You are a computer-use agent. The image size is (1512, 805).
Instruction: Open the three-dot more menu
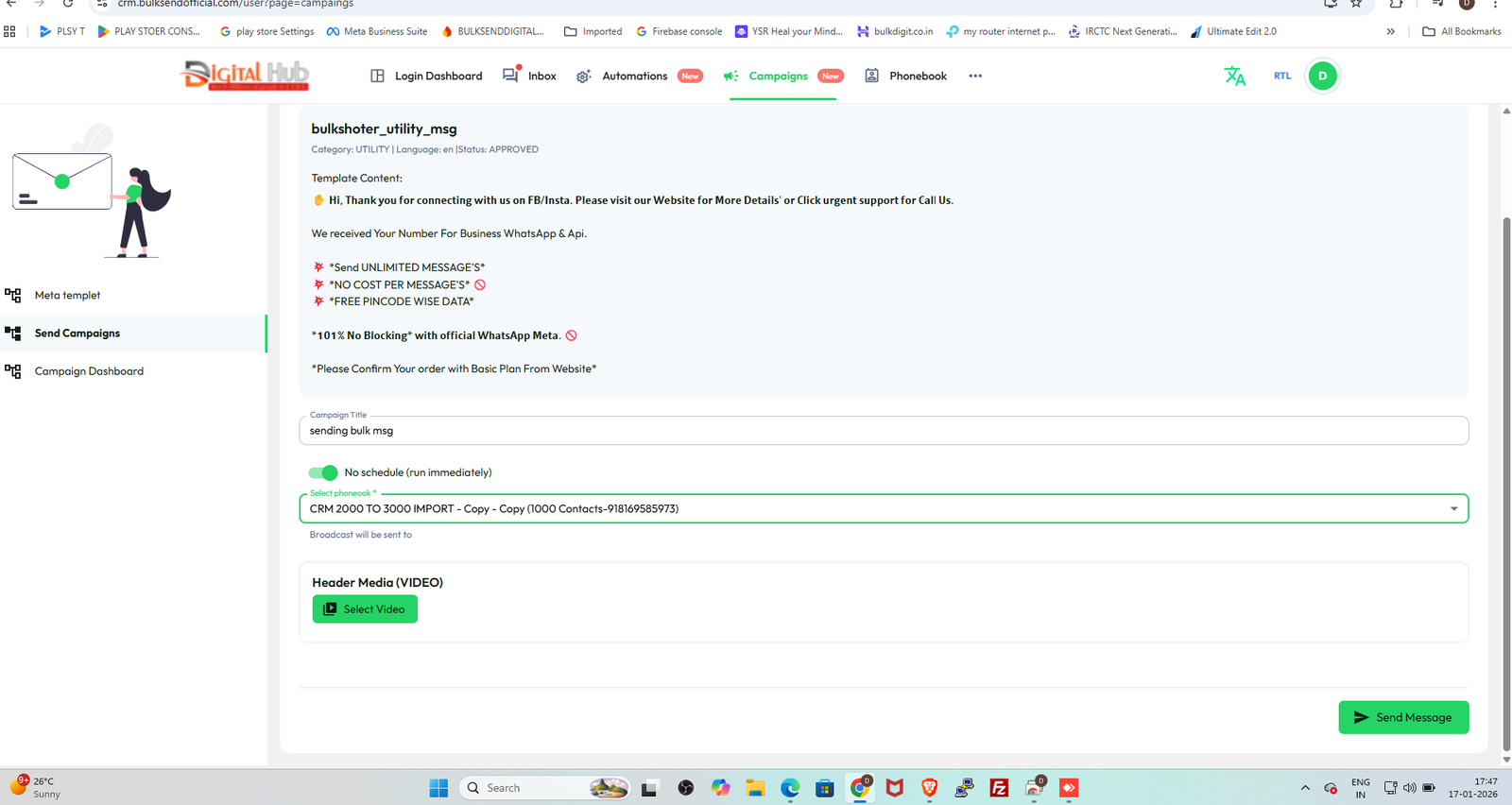[x=975, y=77]
